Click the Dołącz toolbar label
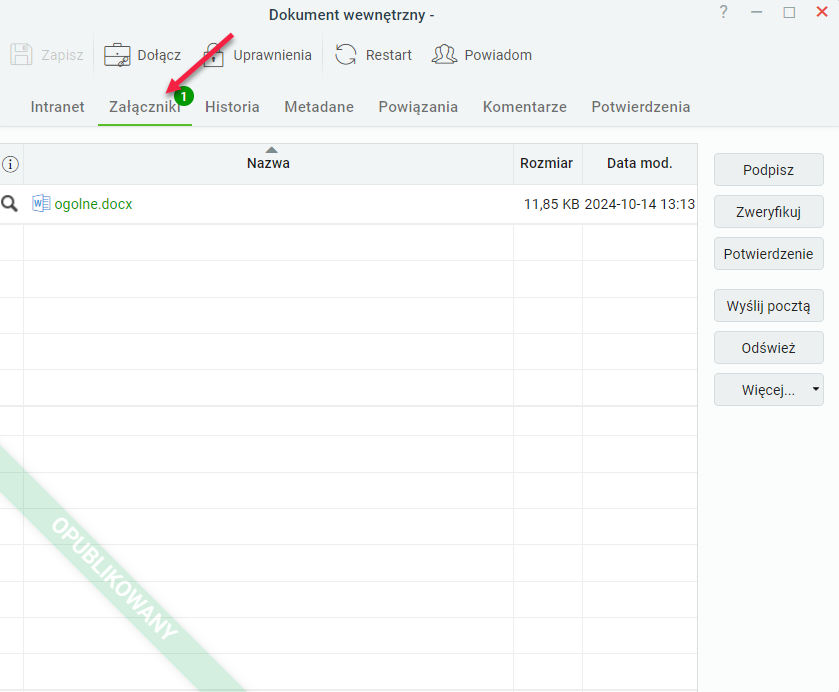This screenshot has width=839, height=692. coord(159,55)
